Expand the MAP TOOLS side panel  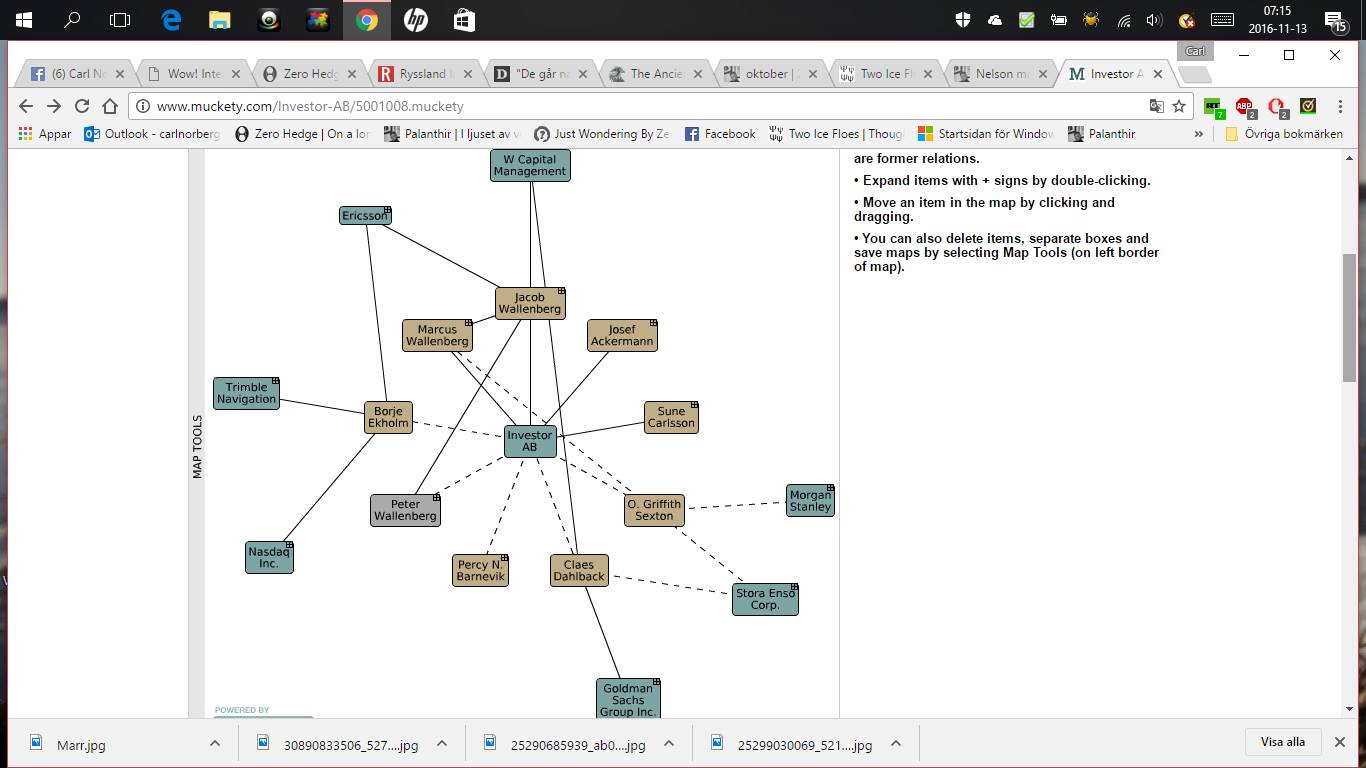tap(197, 446)
